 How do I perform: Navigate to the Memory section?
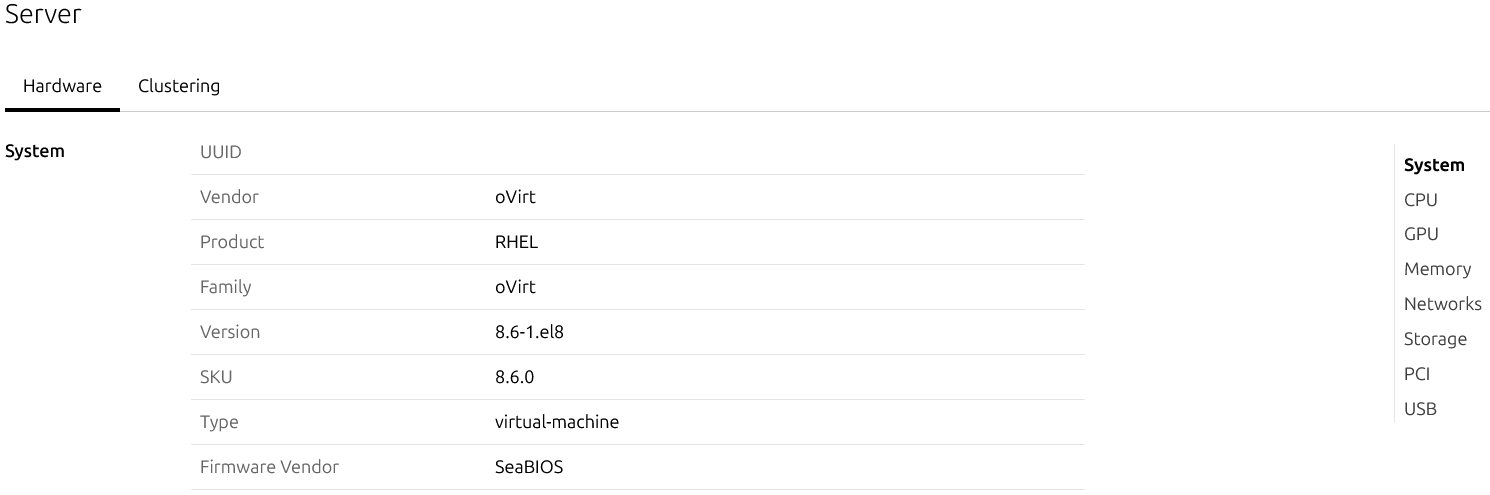coord(1437,269)
